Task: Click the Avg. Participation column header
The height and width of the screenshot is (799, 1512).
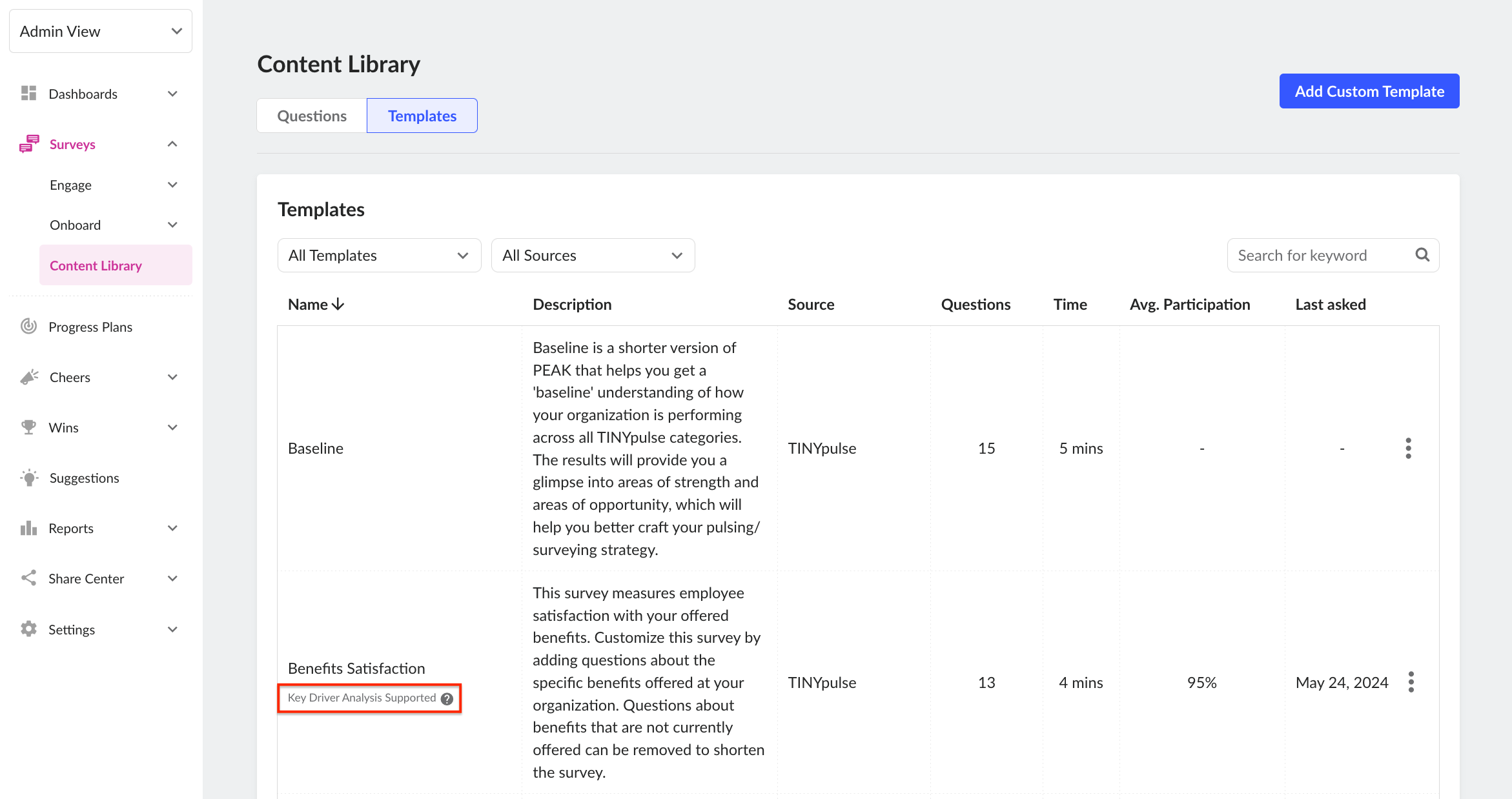Action: tap(1190, 305)
